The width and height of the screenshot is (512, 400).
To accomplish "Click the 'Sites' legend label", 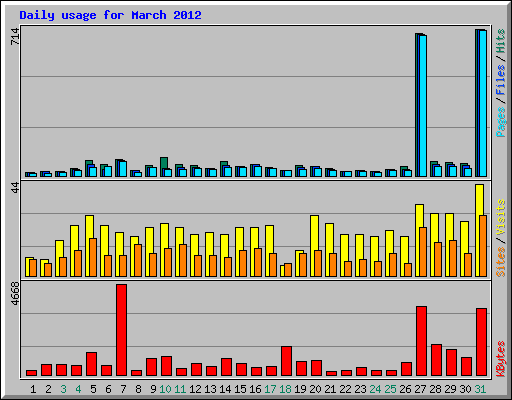I will [501, 262].
